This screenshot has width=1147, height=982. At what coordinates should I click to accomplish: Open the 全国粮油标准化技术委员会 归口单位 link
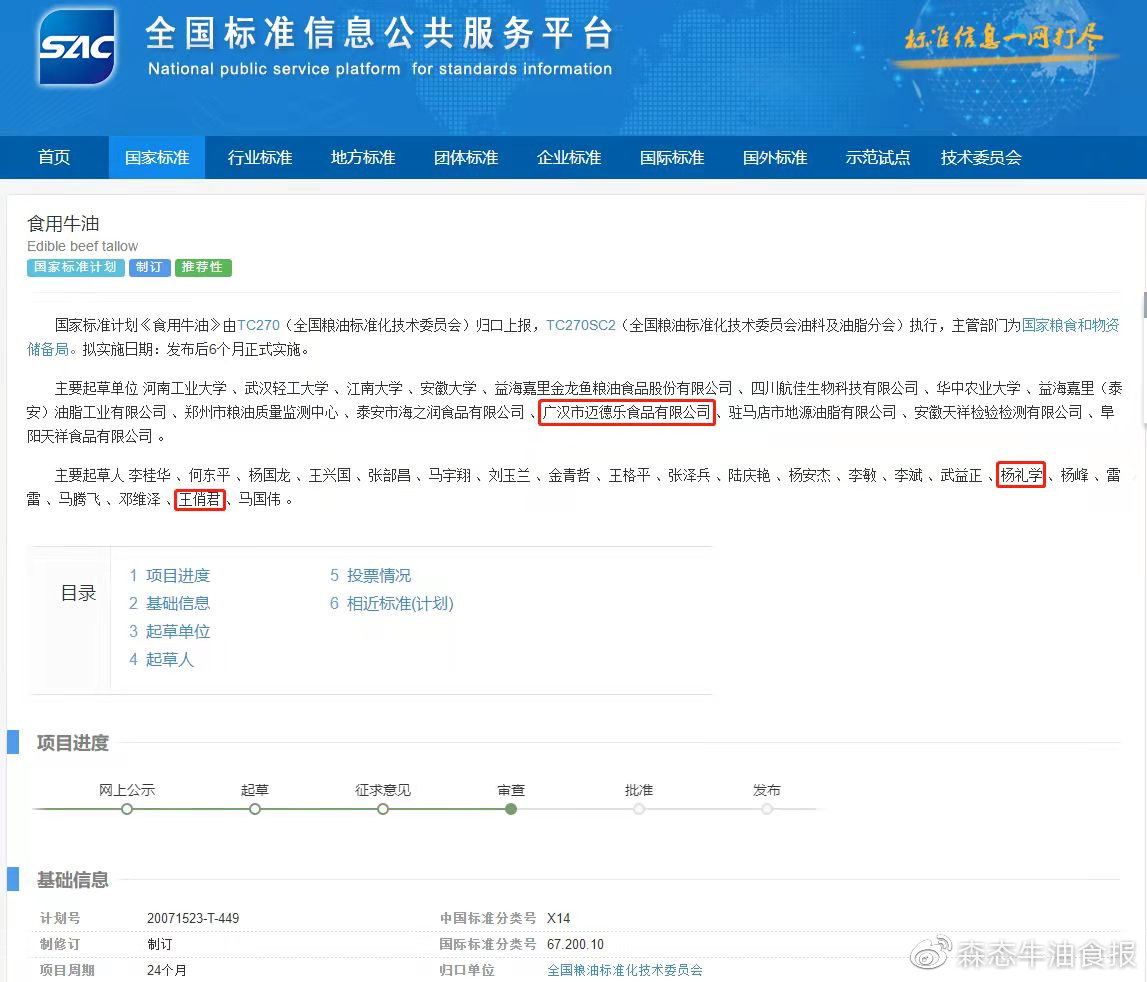point(625,970)
